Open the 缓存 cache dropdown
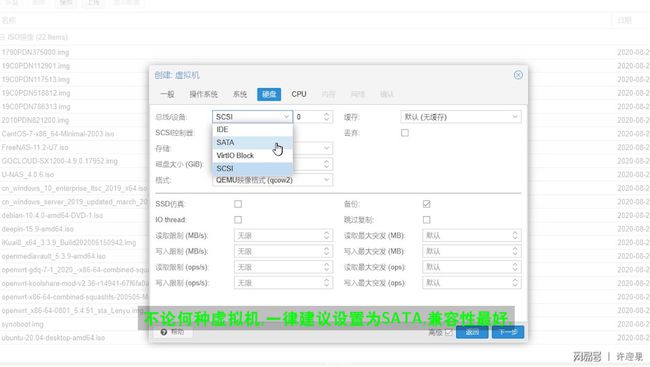Screen dimensions: 650x367 point(461,117)
